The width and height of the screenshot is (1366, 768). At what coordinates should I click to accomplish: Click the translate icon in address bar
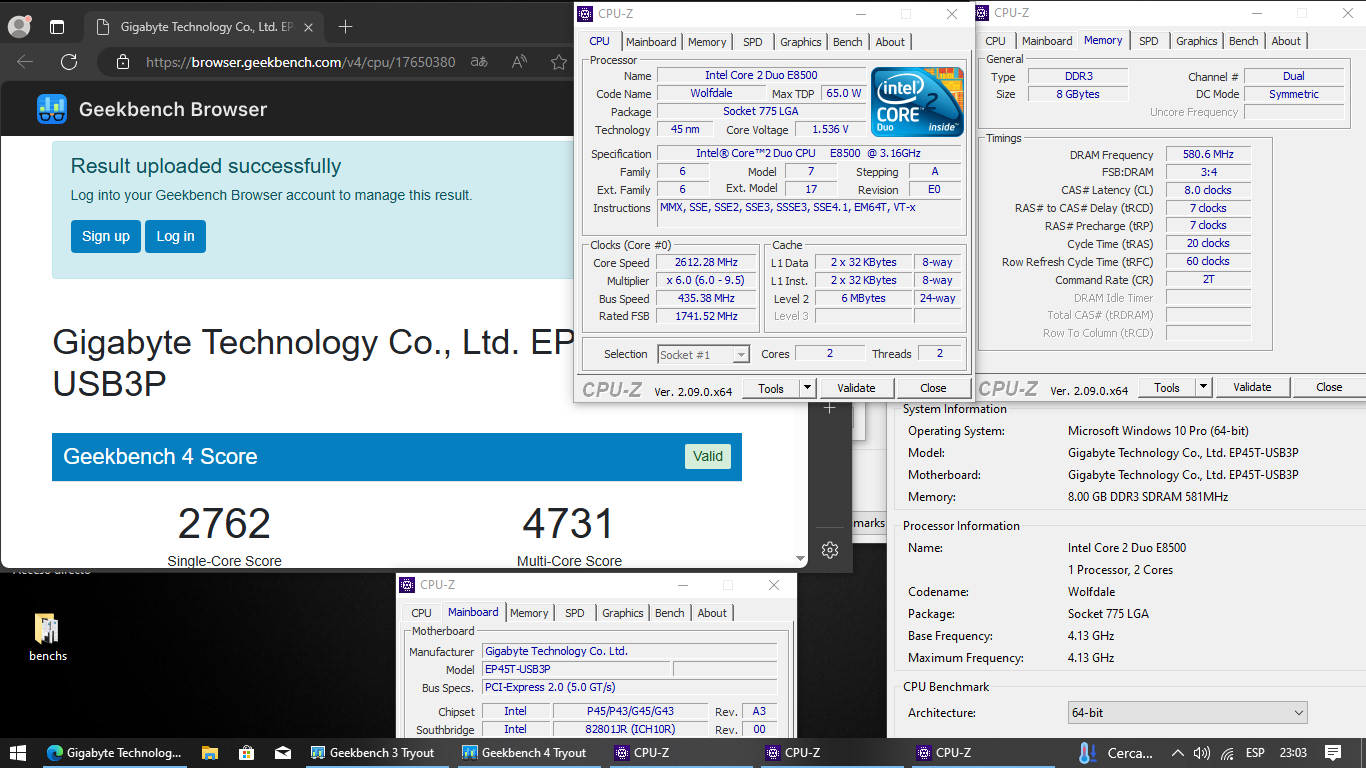click(x=479, y=62)
